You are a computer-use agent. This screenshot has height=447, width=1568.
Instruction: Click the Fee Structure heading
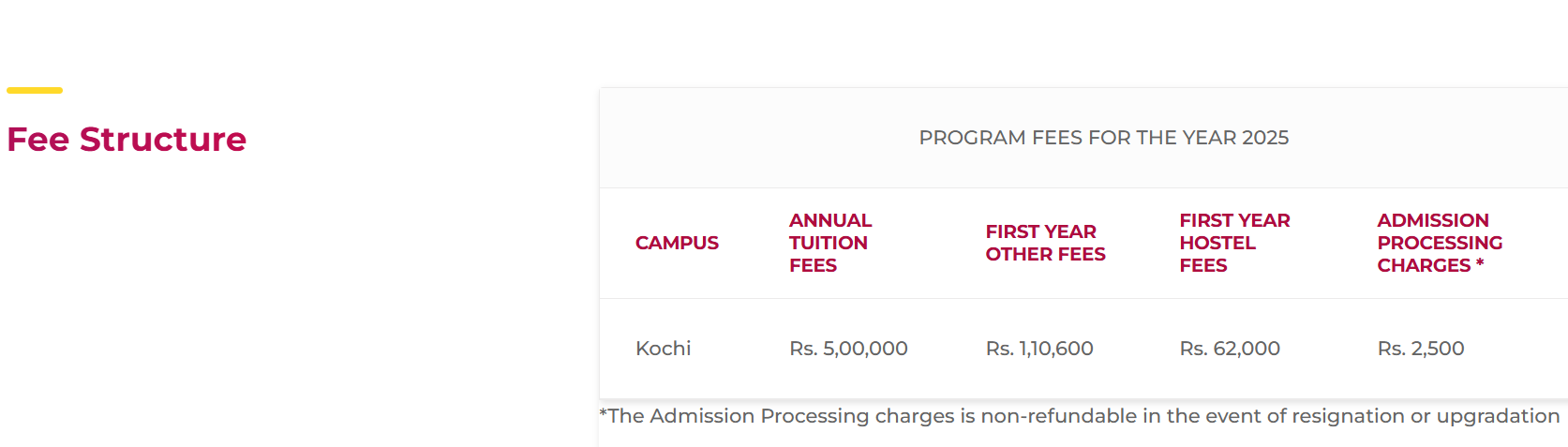click(x=127, y=140)
